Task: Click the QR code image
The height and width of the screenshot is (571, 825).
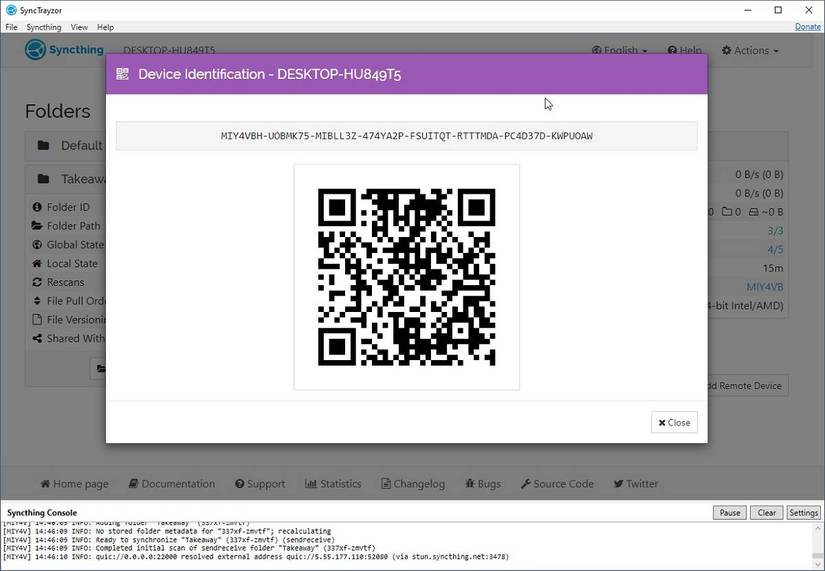Action: pyautogui.click(x=407, y=277)
